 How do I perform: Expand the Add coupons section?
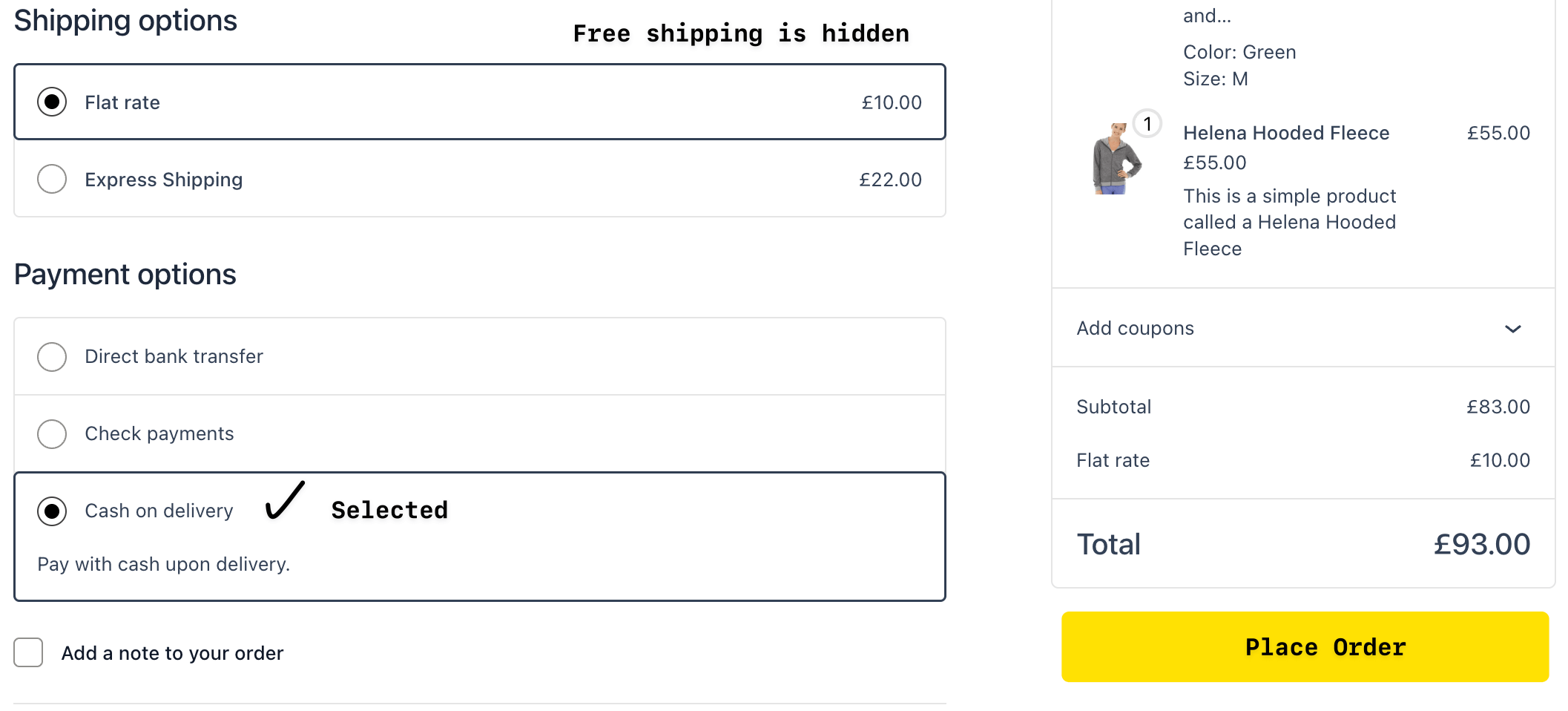click(x=1135, y=327)
